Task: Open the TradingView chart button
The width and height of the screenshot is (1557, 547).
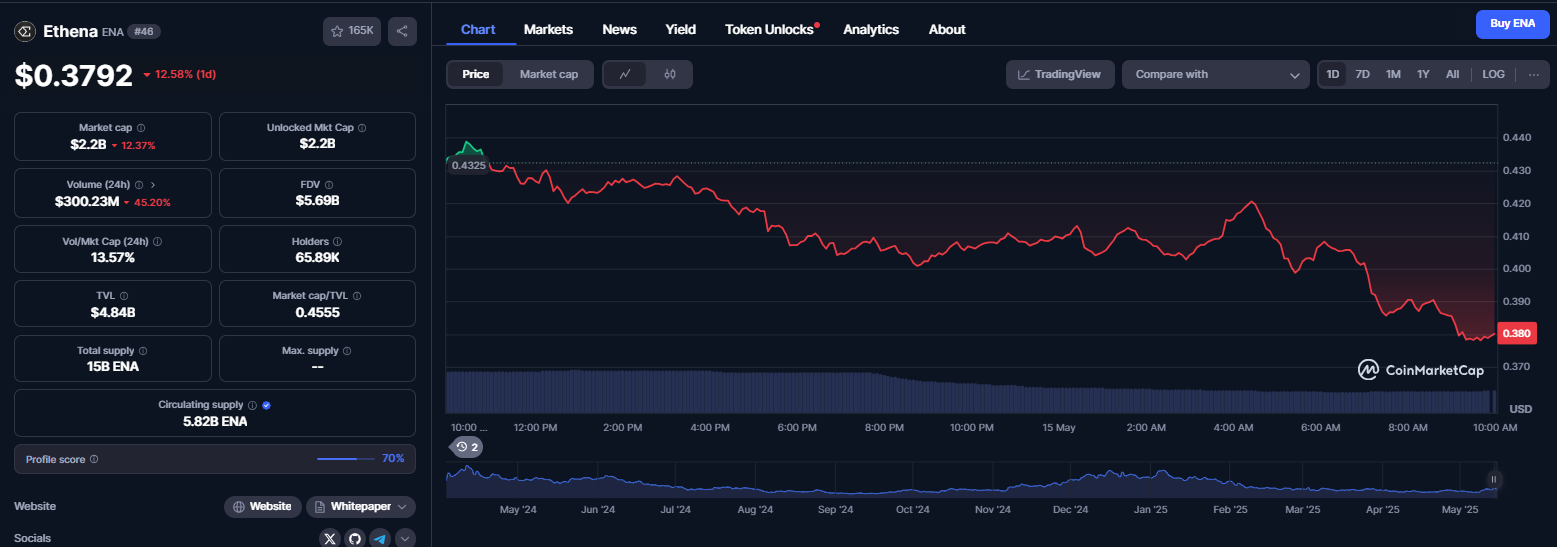Action: [x=1060, y=74]
